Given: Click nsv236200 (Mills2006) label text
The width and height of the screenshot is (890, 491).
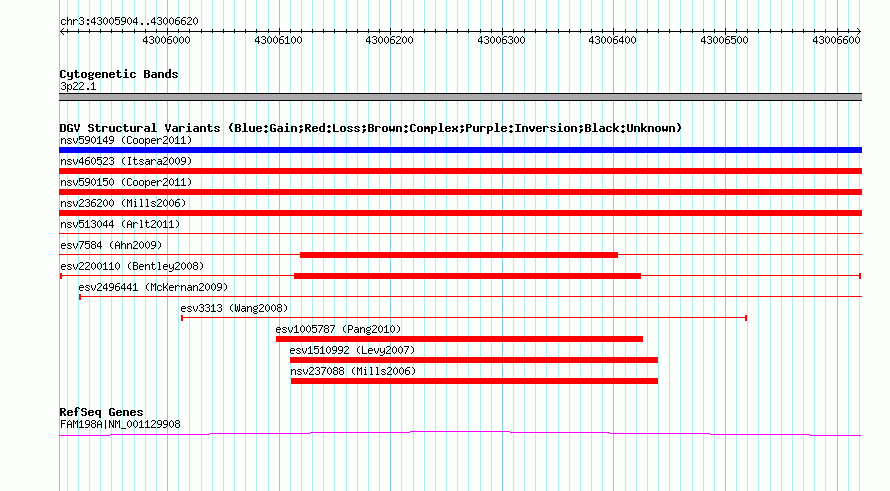Looking at the screenshot, I should coord(123,203).
